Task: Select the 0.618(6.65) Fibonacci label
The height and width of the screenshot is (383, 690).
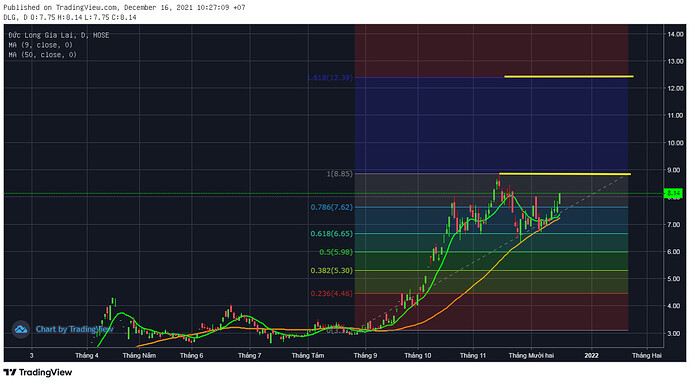Action: pos(331,233)
